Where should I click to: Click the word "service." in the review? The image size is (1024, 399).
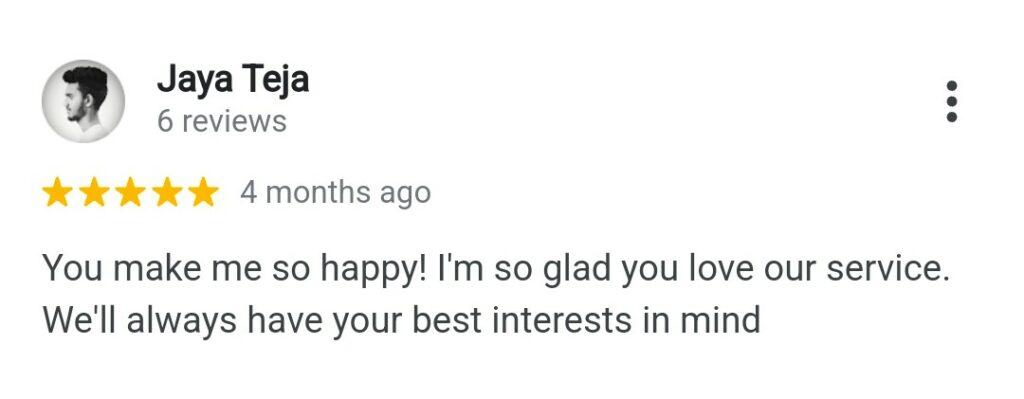click(888, 270)
